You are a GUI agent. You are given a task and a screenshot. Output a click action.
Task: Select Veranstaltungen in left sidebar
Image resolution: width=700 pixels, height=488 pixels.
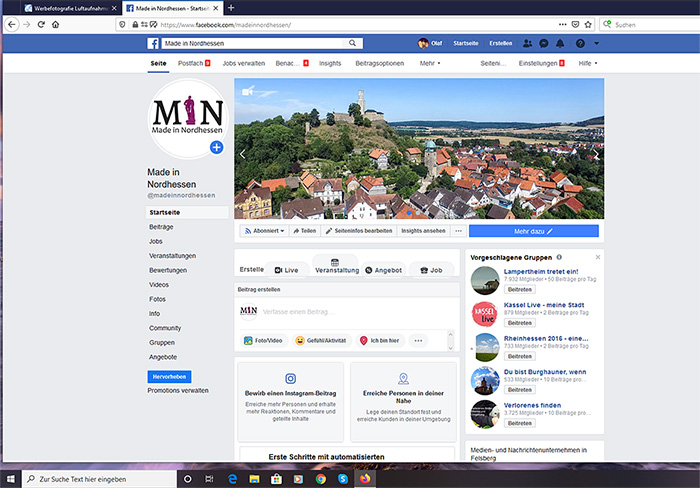pos(172,256)
